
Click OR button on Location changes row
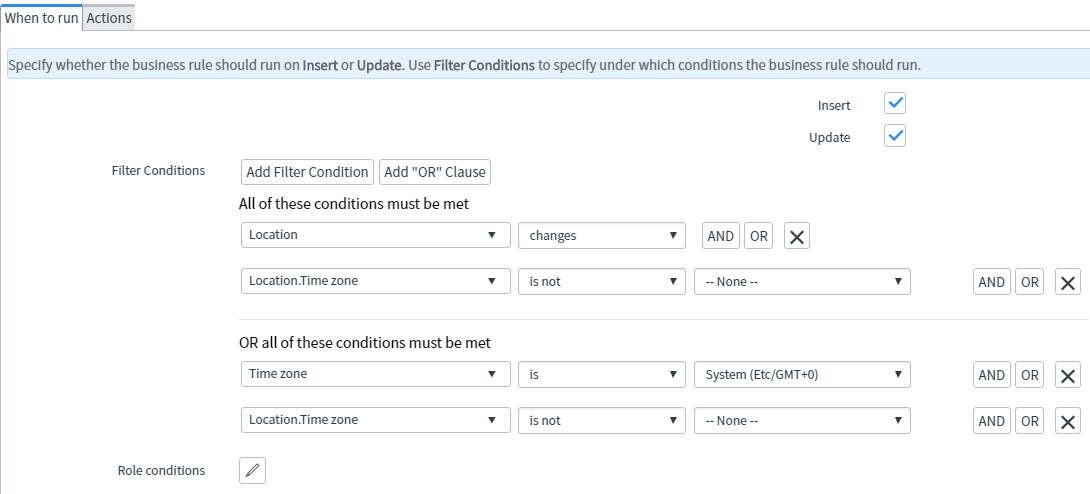pos(758,236)
